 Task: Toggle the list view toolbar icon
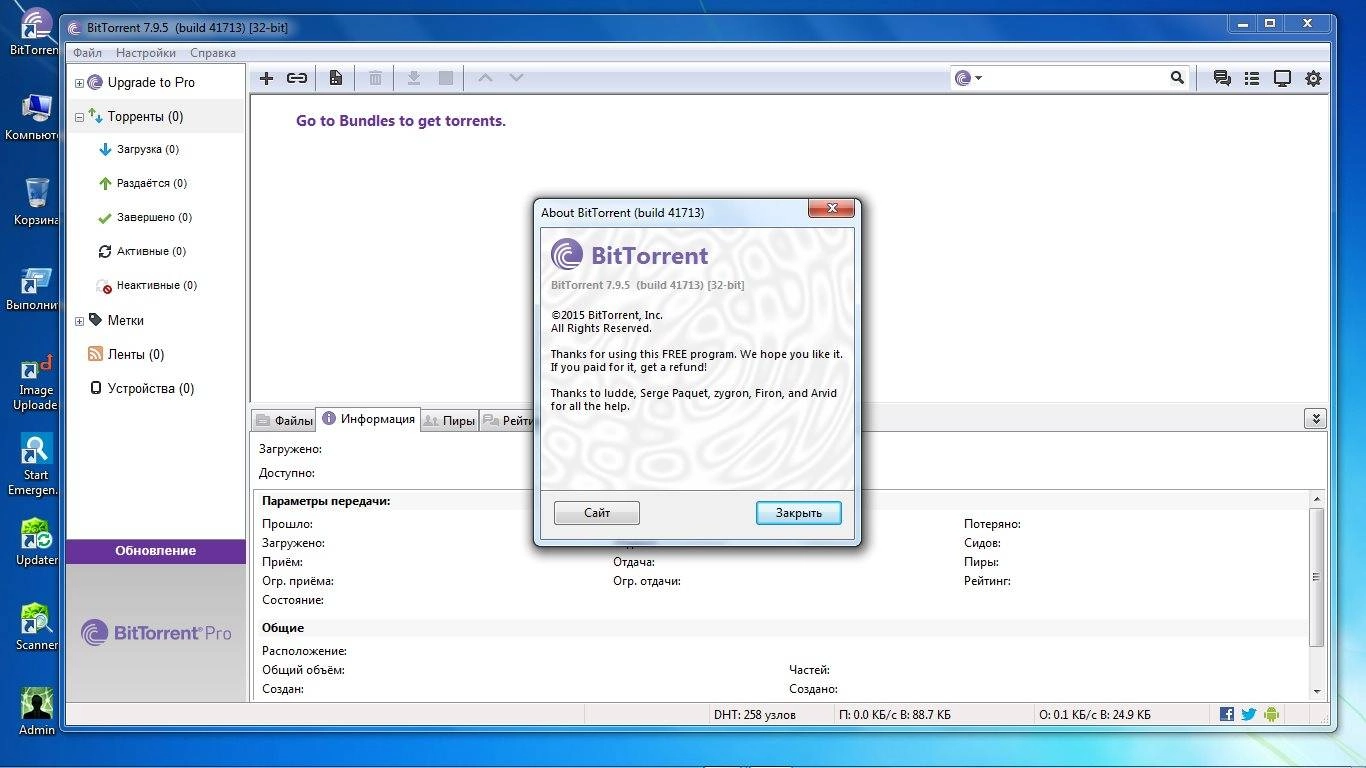tap(1252, 78)
